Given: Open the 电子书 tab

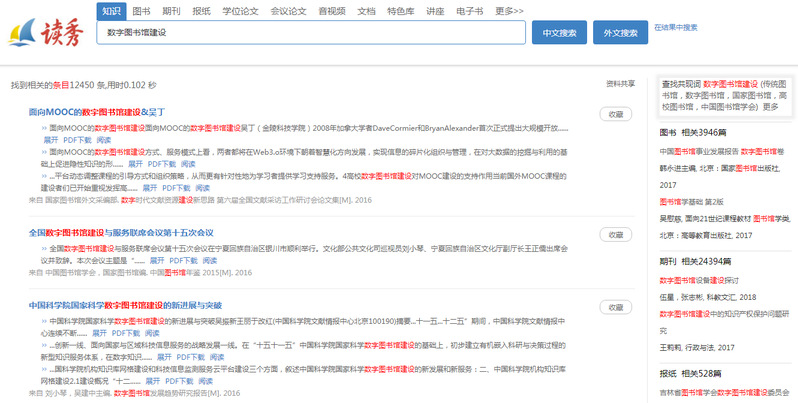Looking at the screenshot, I should click(470, 11).
